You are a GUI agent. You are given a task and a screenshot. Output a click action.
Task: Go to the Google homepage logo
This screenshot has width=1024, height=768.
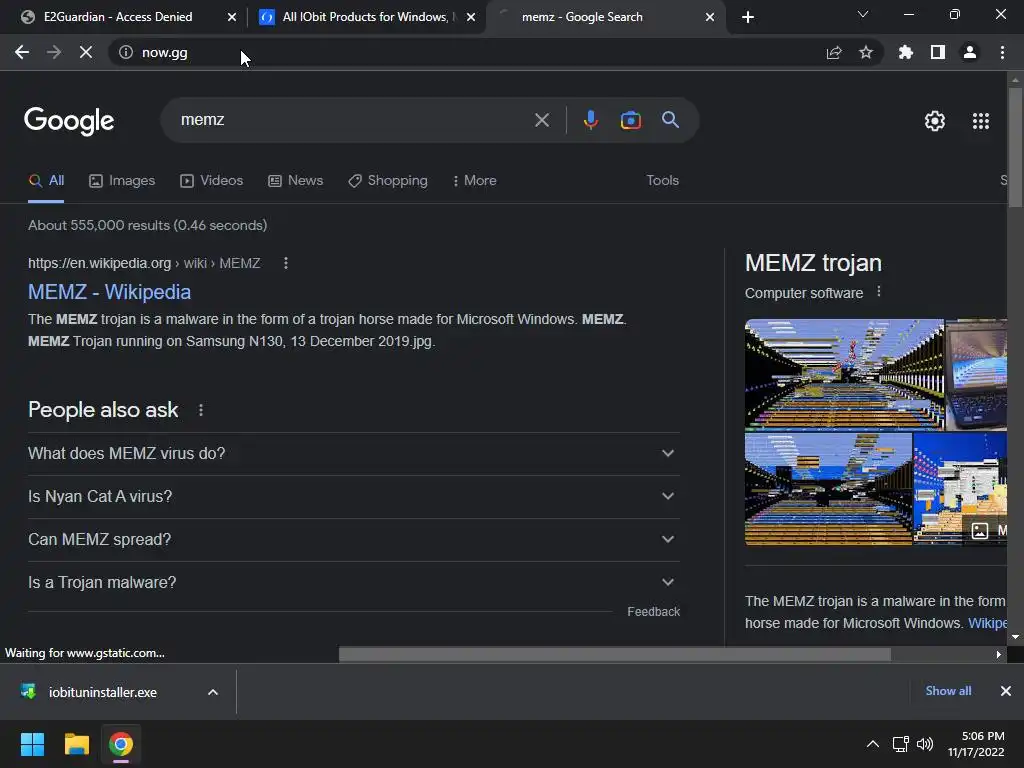(69, 121)
